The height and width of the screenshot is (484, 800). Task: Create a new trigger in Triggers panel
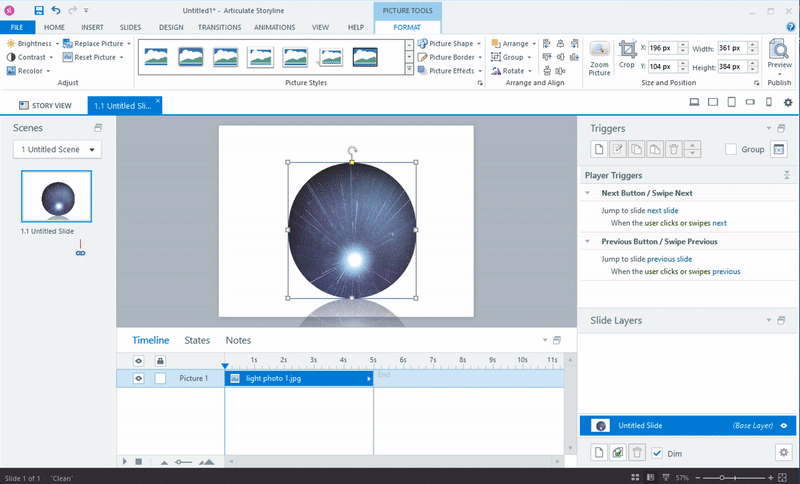(599, 149)
